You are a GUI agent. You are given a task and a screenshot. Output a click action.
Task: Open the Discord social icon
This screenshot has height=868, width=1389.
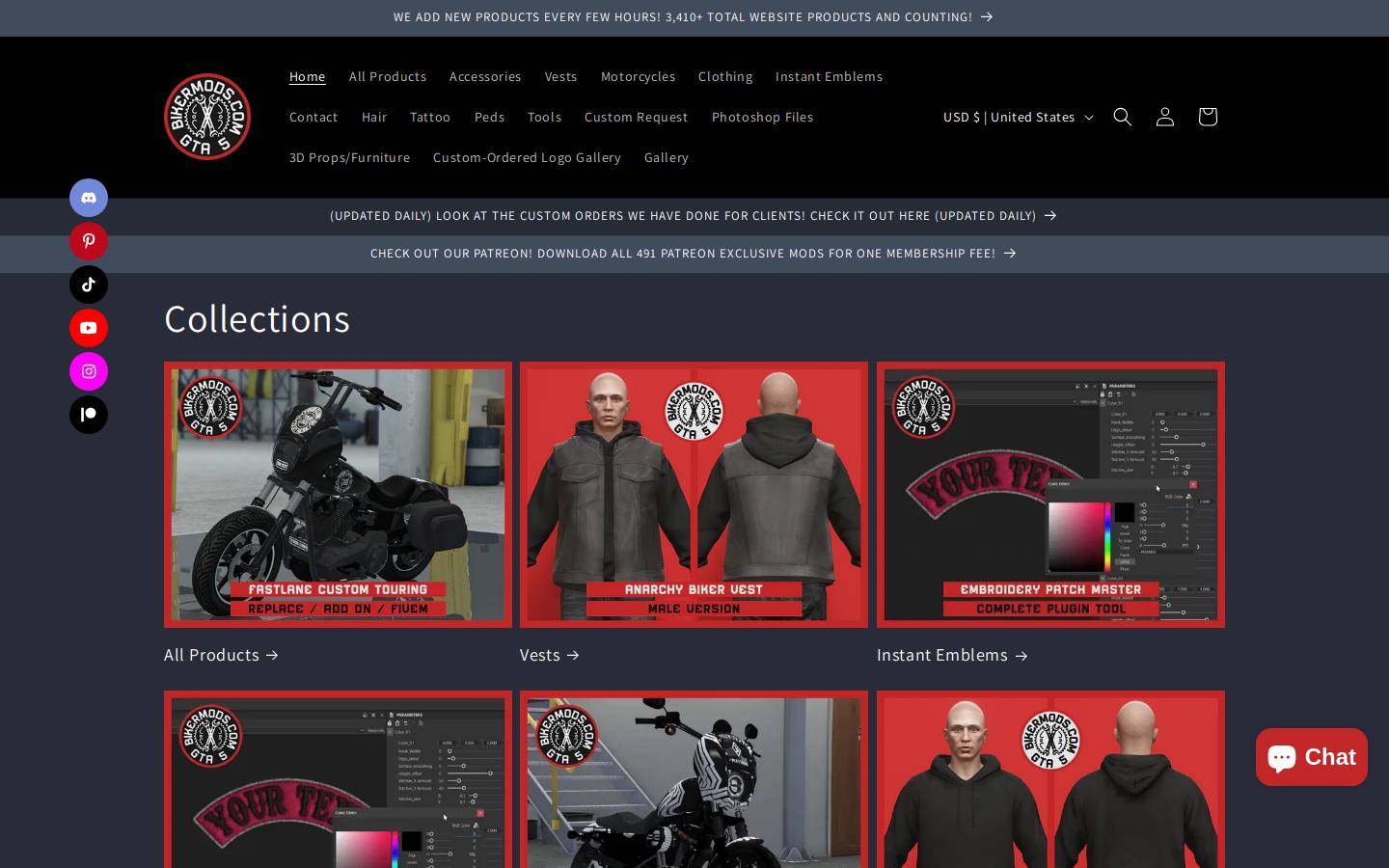(89, 198)
